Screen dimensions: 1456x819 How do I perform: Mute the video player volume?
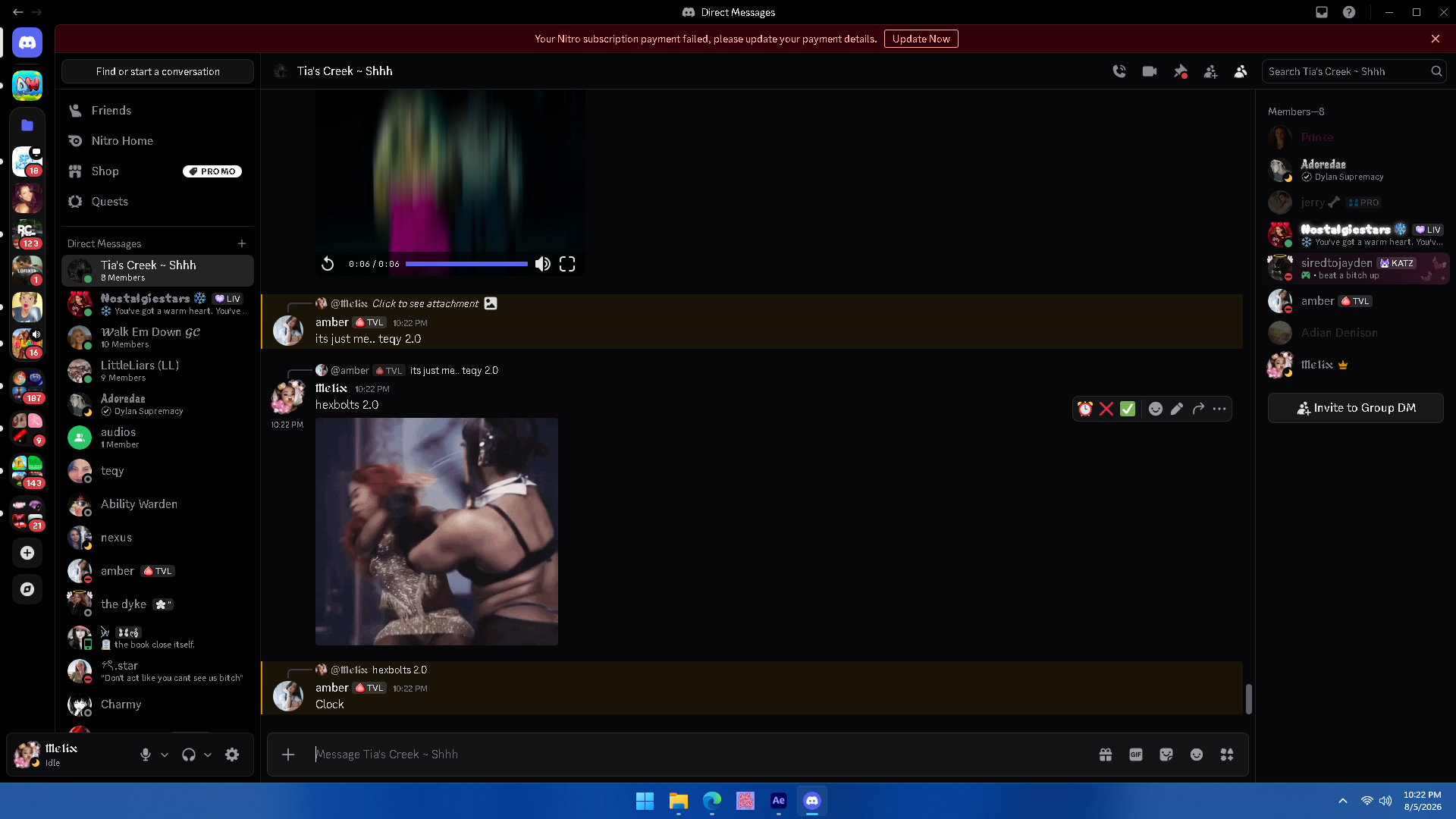point(543,264)
